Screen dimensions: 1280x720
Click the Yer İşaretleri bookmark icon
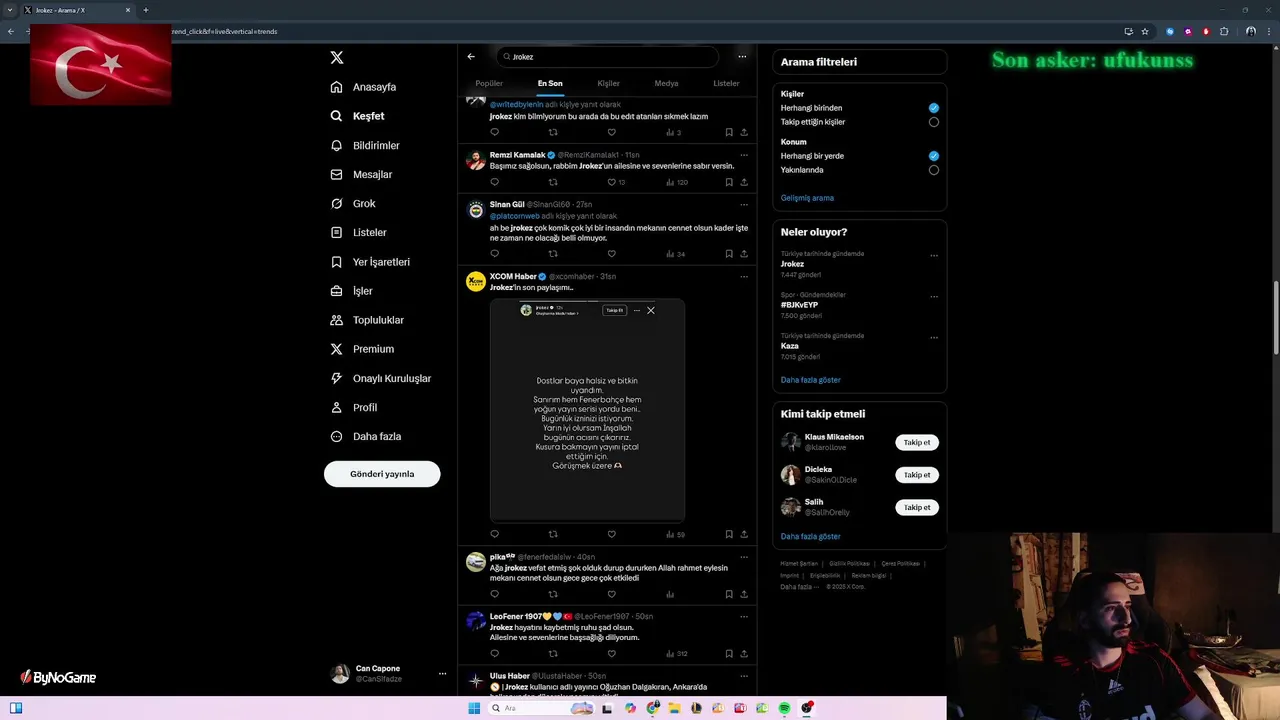337,262
